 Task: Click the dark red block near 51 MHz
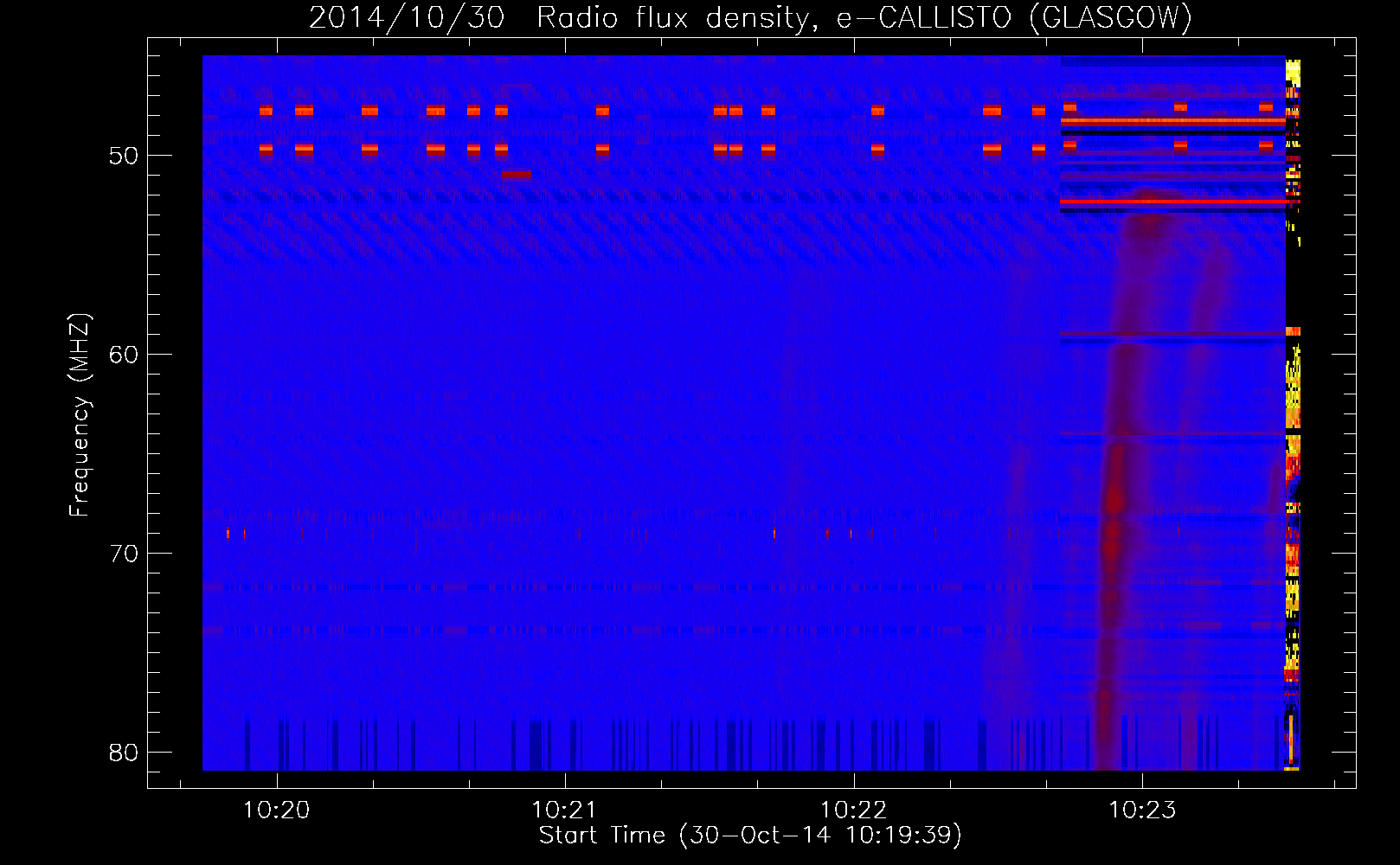[517, 174]
